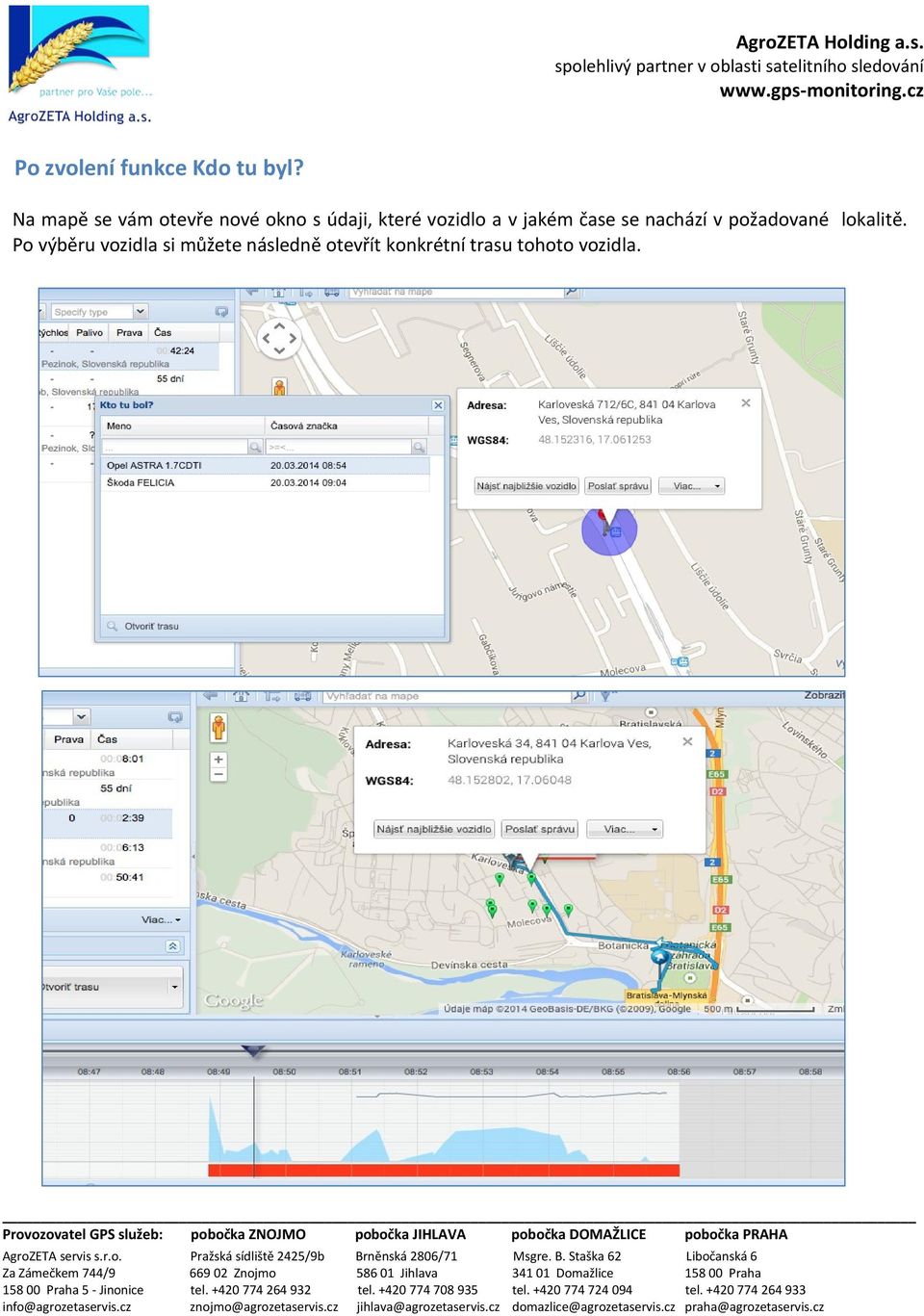Click the Street View pegman in upper map
Viewport: 924px width, 1316px height.
pos(279,388)
